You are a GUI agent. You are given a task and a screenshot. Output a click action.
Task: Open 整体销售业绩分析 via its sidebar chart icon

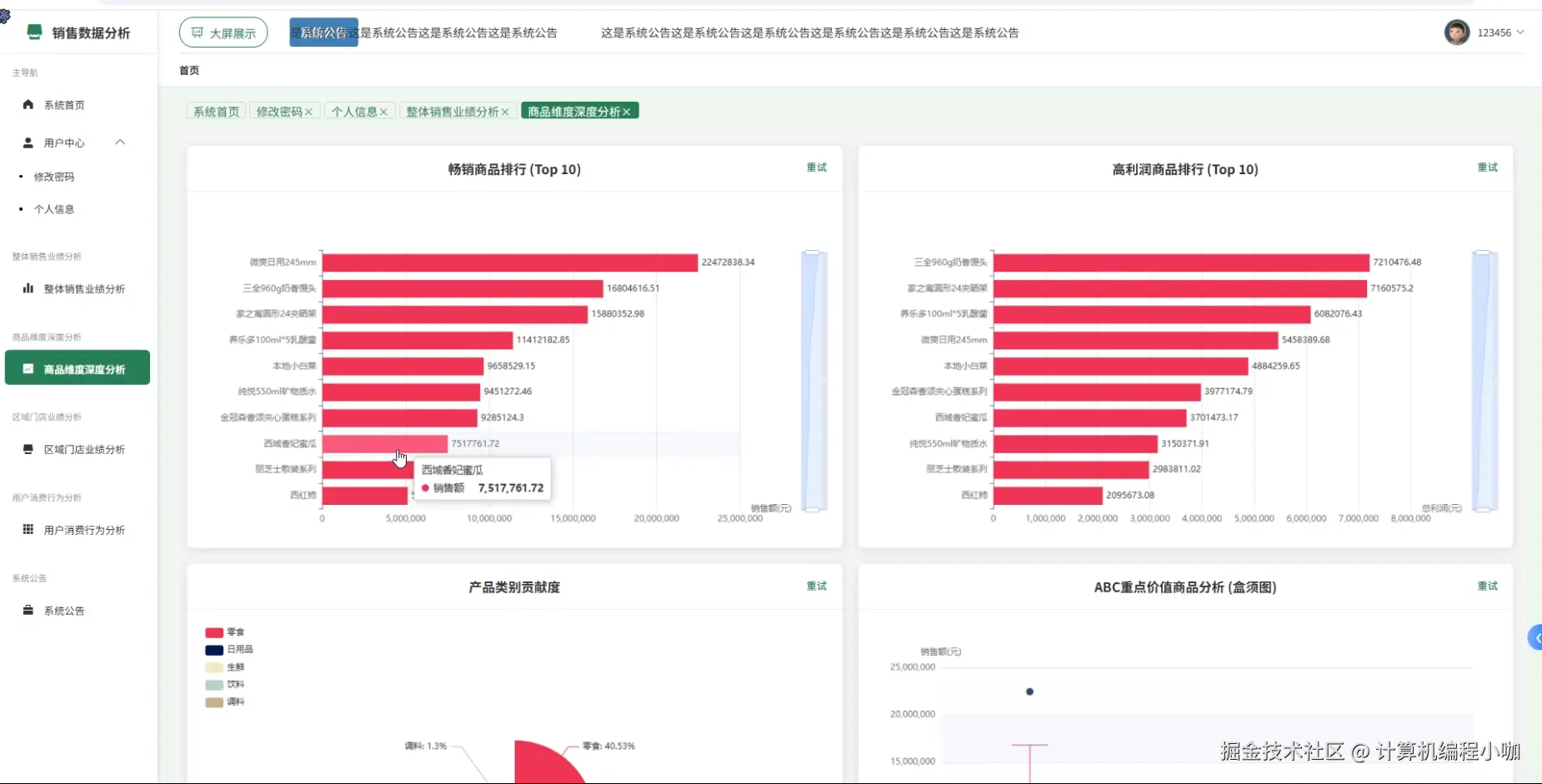pyautogui.click(x=28, y=288)
